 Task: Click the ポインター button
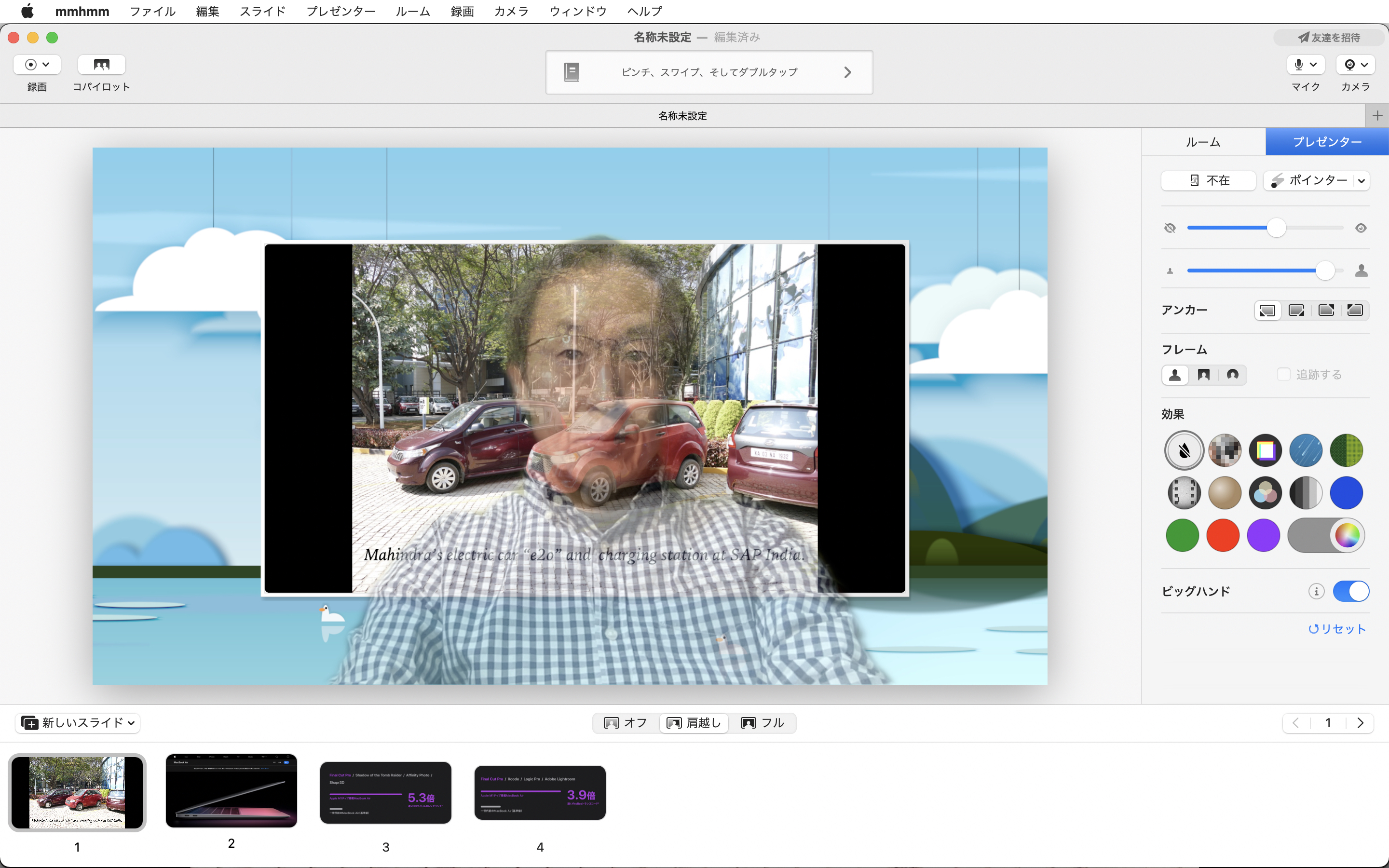[1308, 181]
